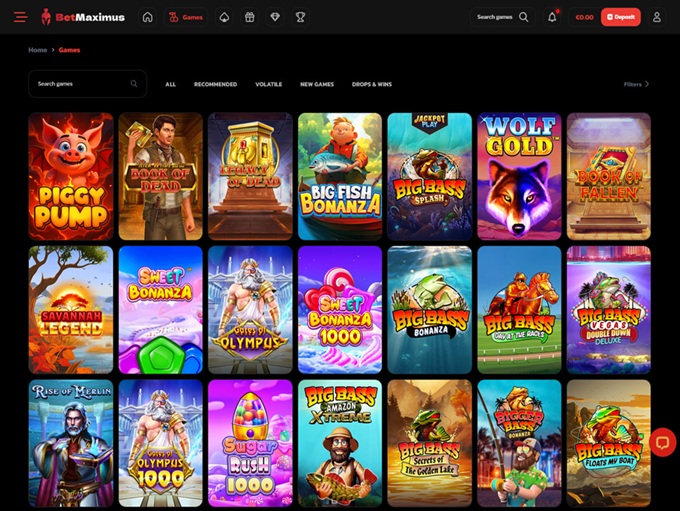
Task: Open the trophy tournaments icon
Action: 300,17
